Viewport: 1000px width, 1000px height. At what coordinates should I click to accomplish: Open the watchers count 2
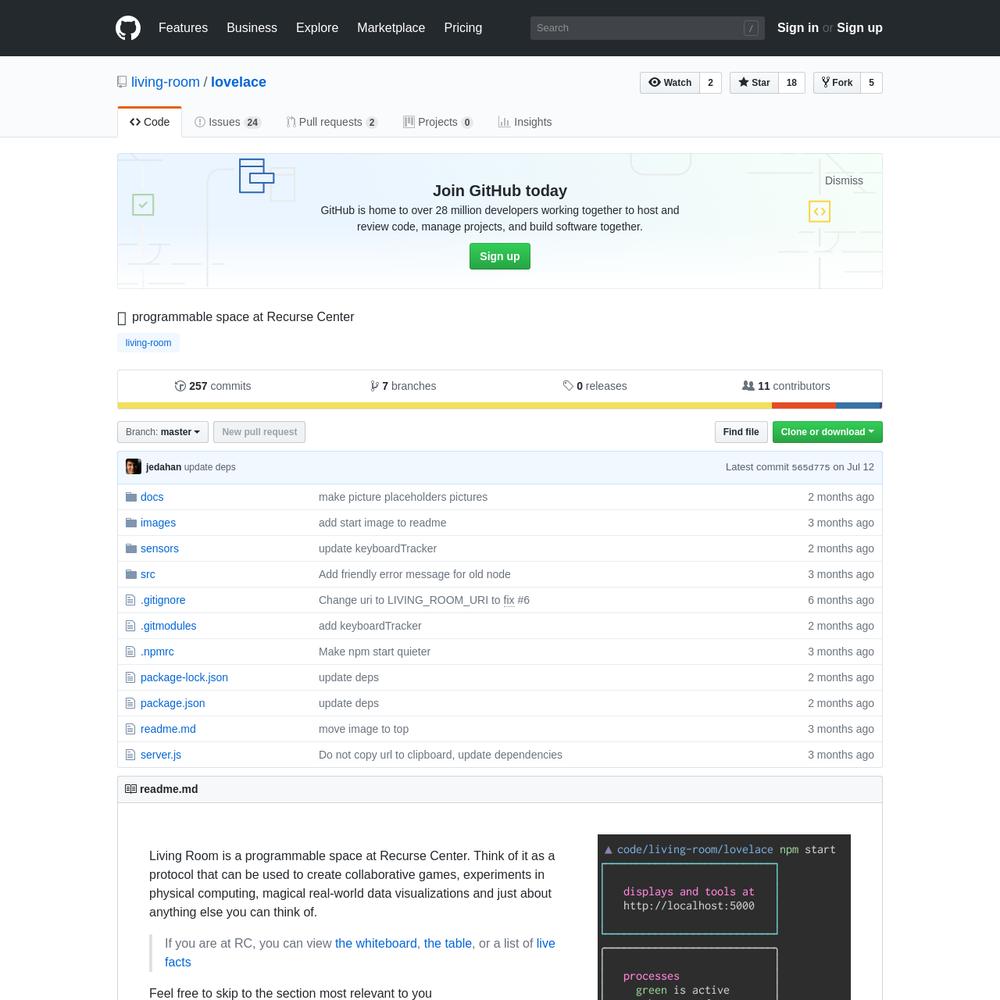pos(710,83)
